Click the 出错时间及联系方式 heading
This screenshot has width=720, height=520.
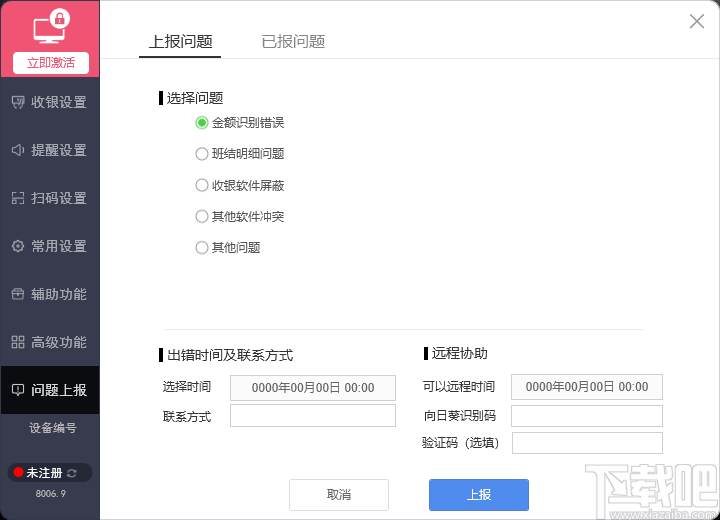click(x=230, y=355)
